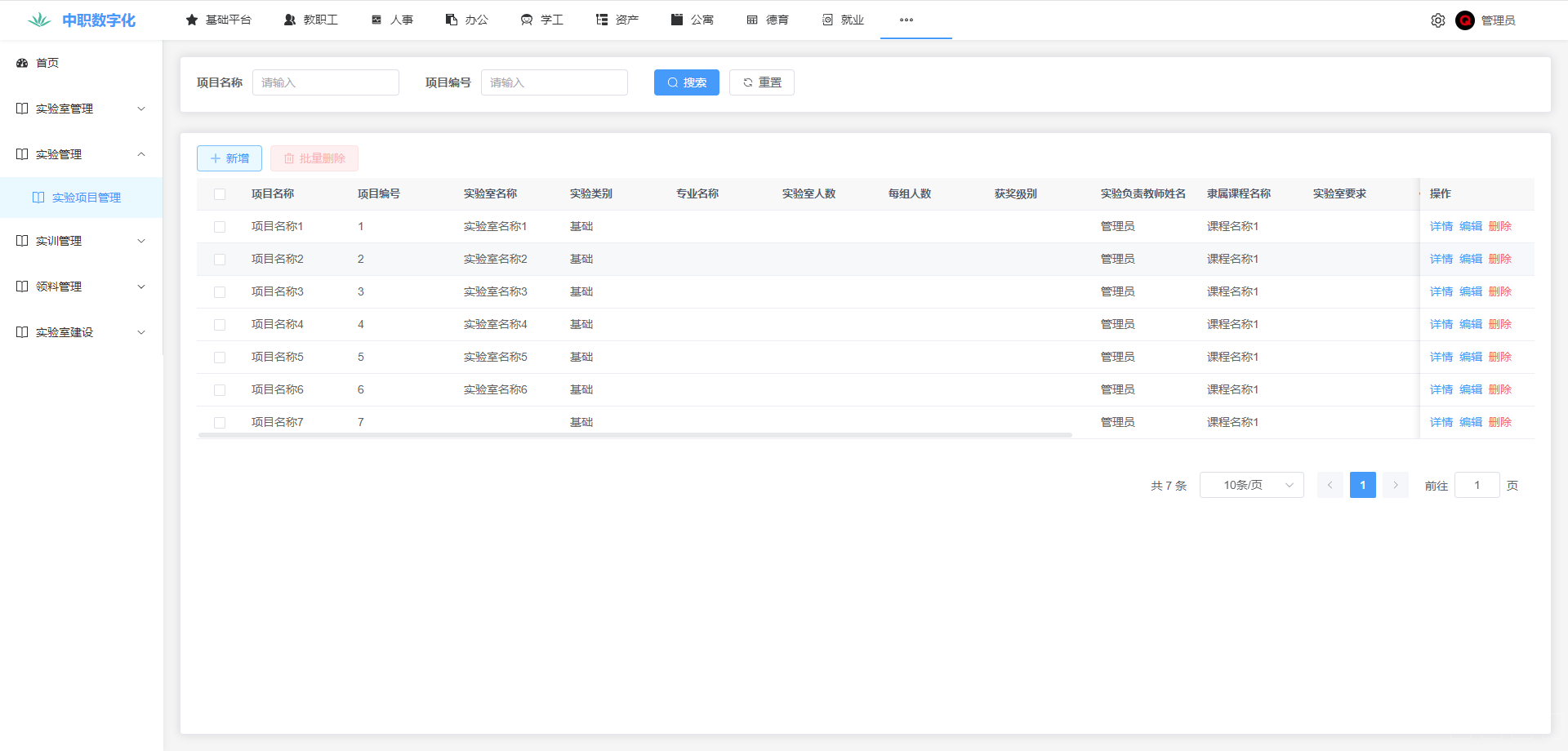This screenshot has height=751, width=1568.
Task: Open the settings gear icon
Action: pos(1437,20)
